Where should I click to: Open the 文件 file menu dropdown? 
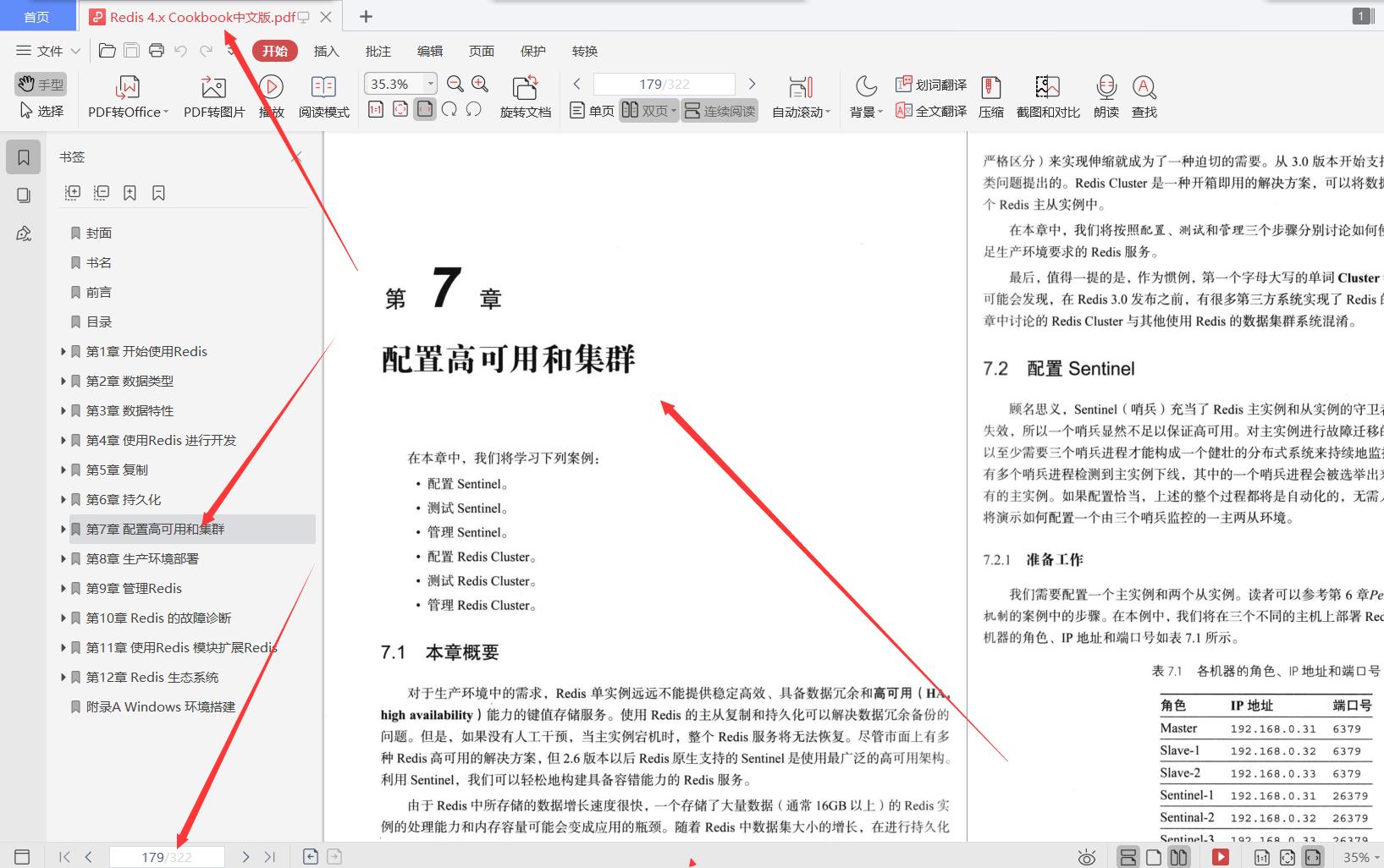[x=48, y=51]
